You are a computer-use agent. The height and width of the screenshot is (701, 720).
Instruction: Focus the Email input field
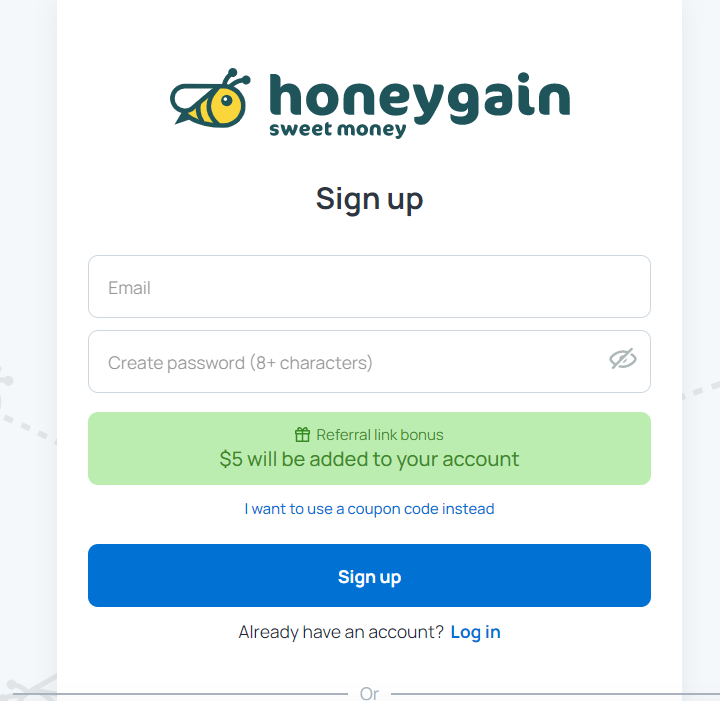(x=369, y=286)
